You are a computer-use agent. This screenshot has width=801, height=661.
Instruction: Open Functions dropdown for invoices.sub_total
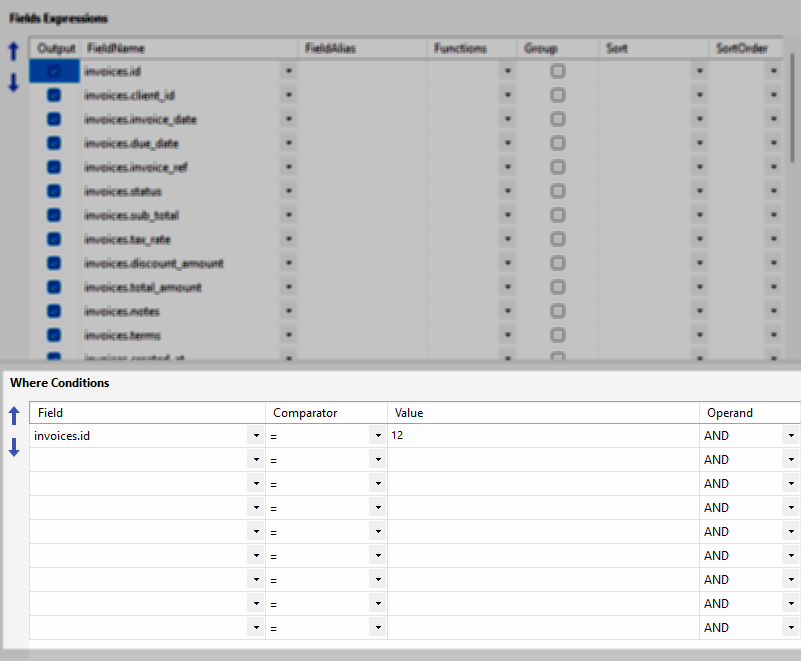[507, 215]
